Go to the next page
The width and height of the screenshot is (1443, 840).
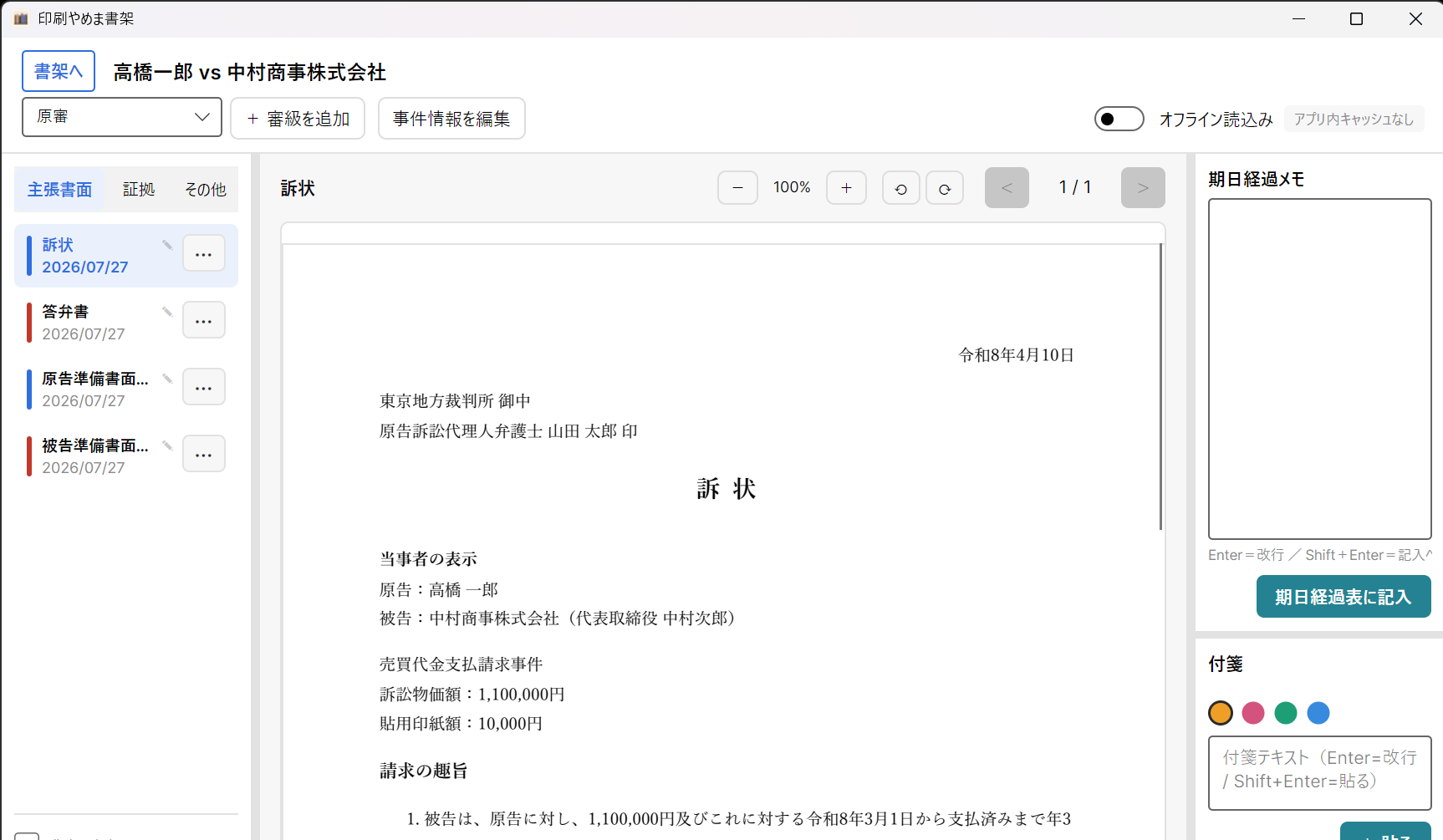pos(1143,187)
